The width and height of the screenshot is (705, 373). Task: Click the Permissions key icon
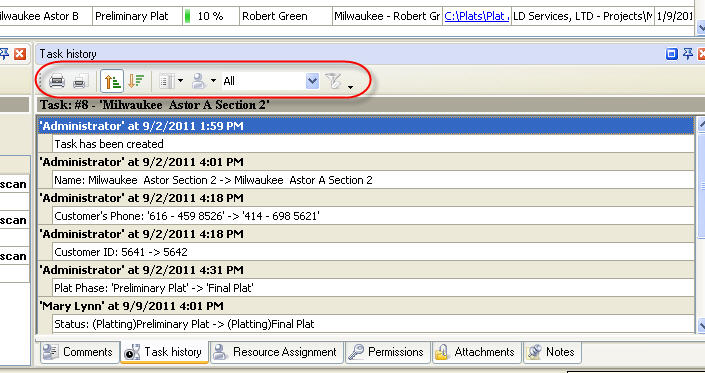click(356, 352)
